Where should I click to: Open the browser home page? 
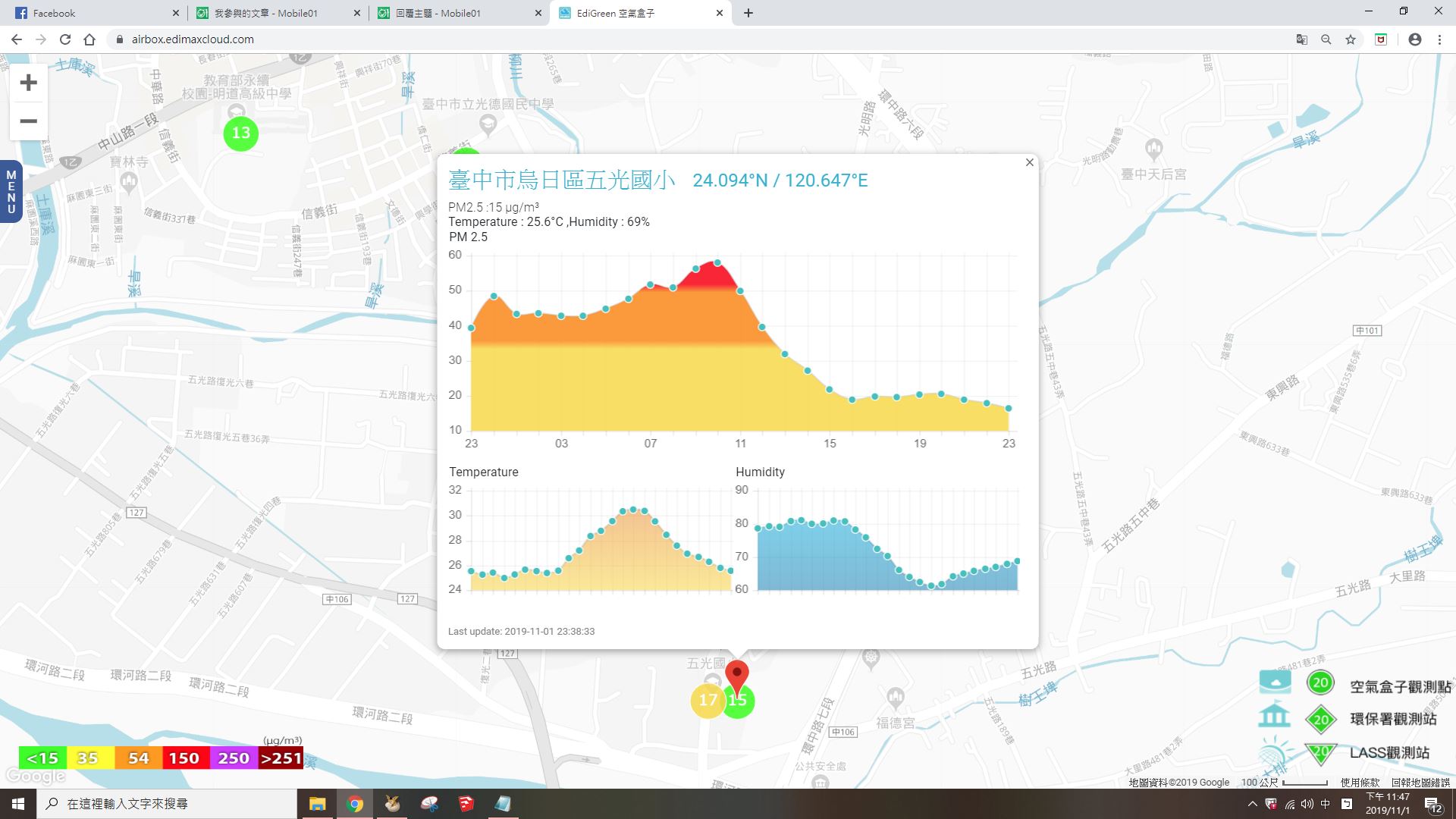89,39
